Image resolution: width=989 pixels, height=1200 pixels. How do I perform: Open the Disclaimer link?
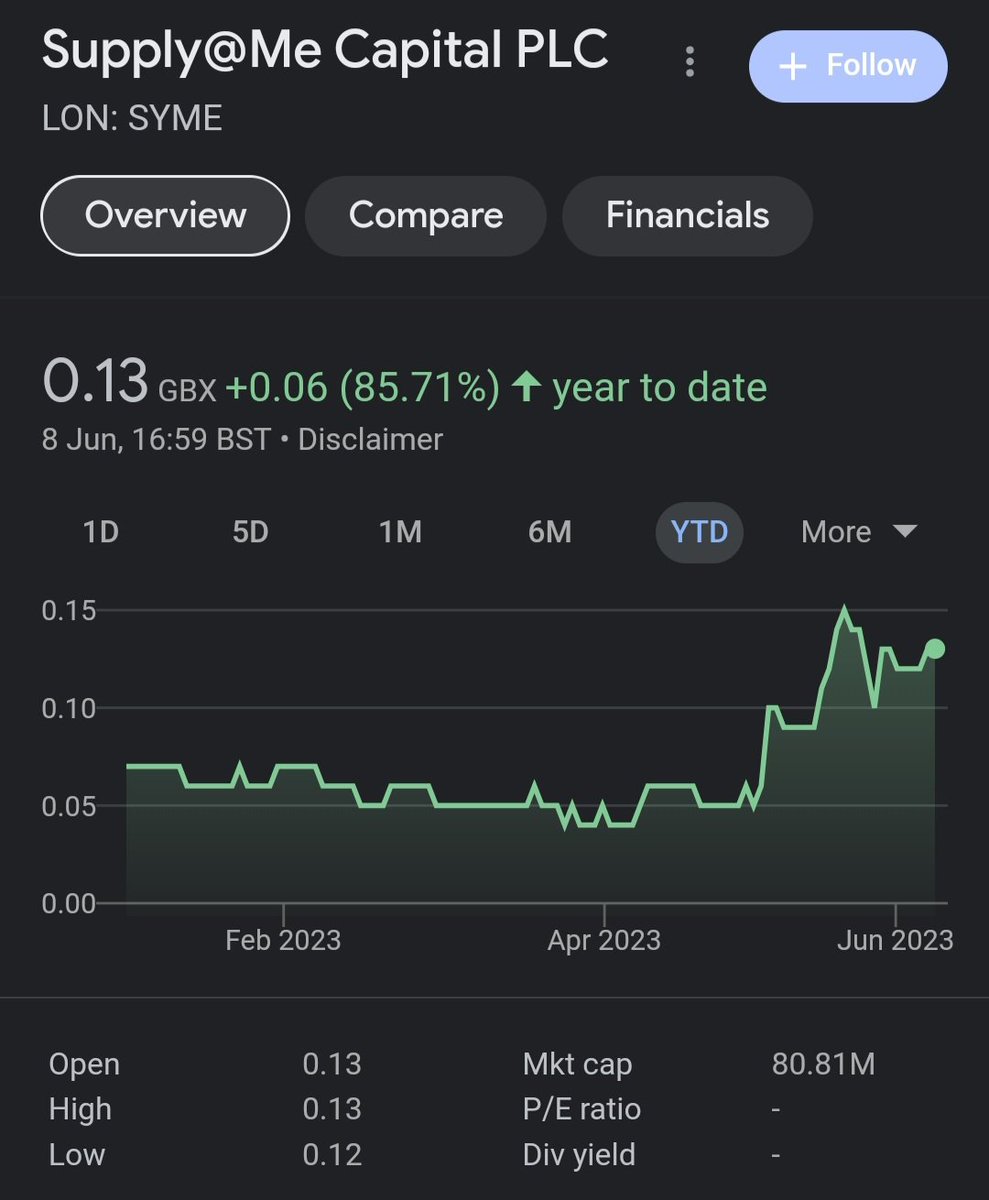pos(371,440)
